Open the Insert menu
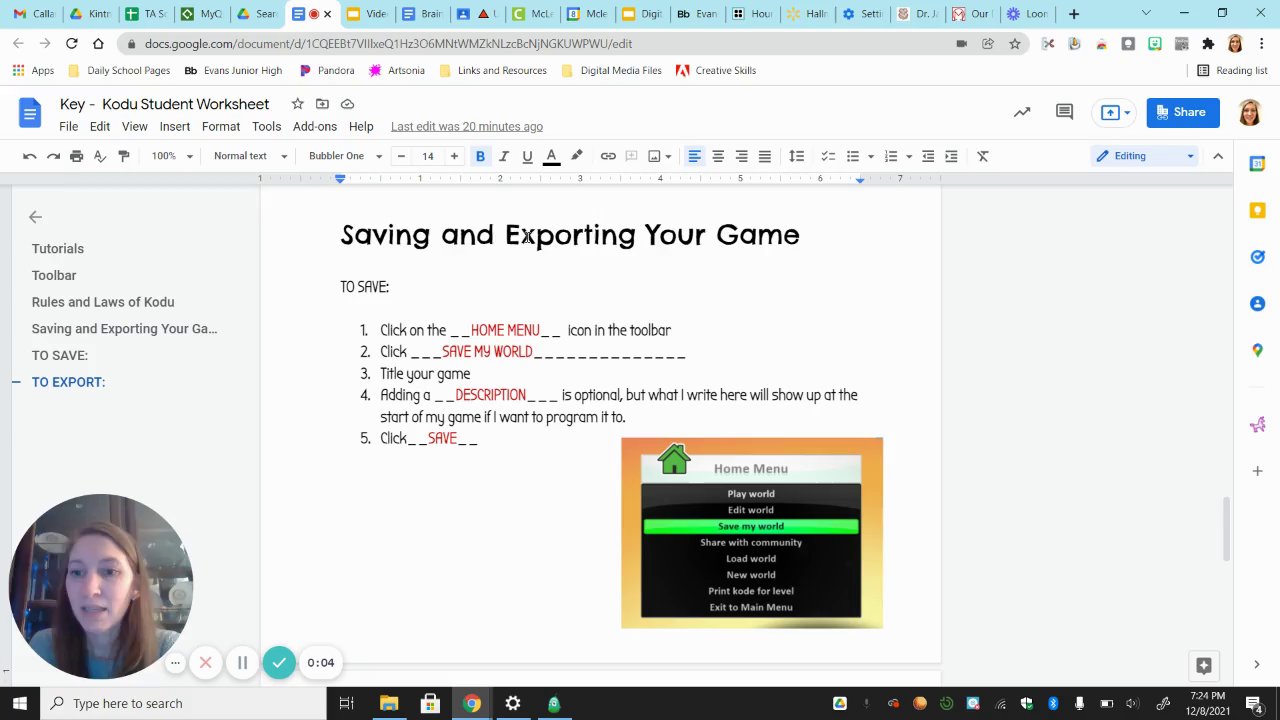The height and width of the screenshot is (720, 1280). (x=174, y=127)
